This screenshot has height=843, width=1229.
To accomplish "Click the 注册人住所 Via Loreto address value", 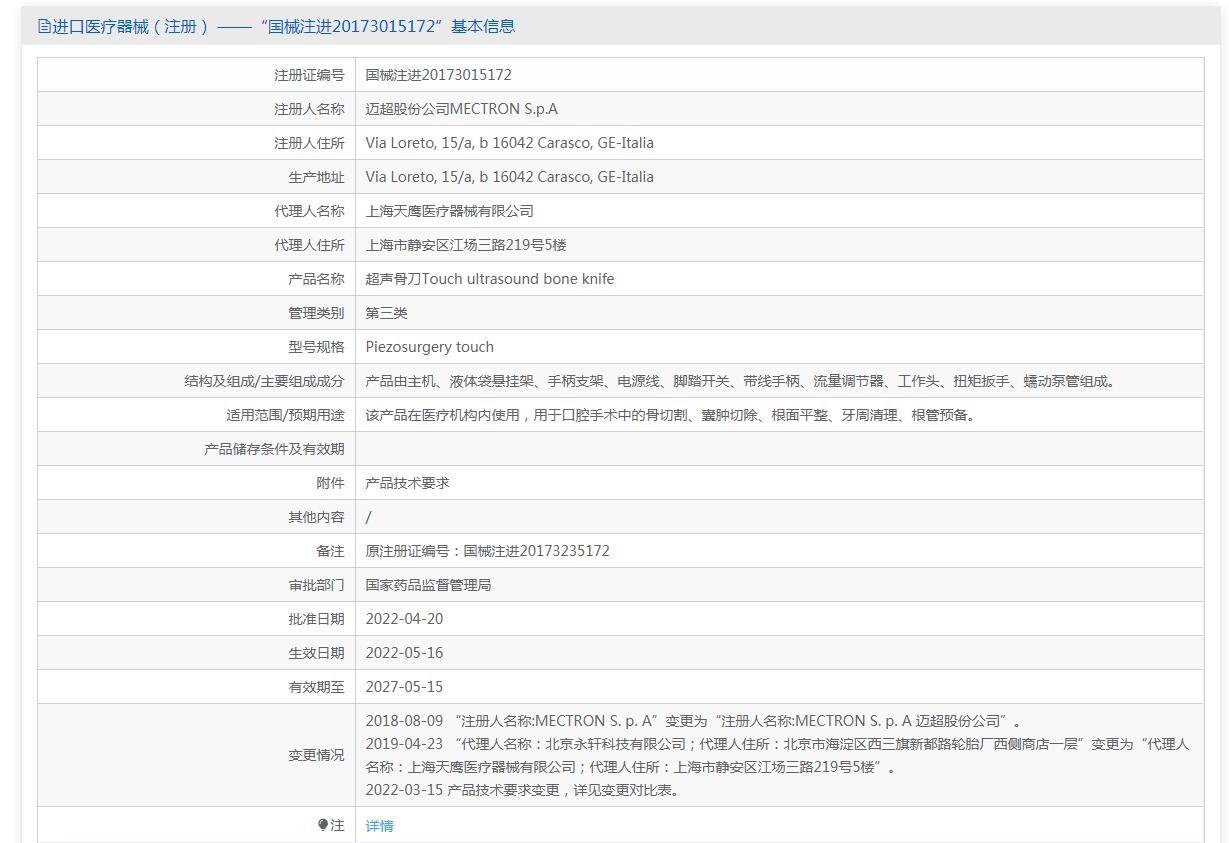I will [509, 143].
